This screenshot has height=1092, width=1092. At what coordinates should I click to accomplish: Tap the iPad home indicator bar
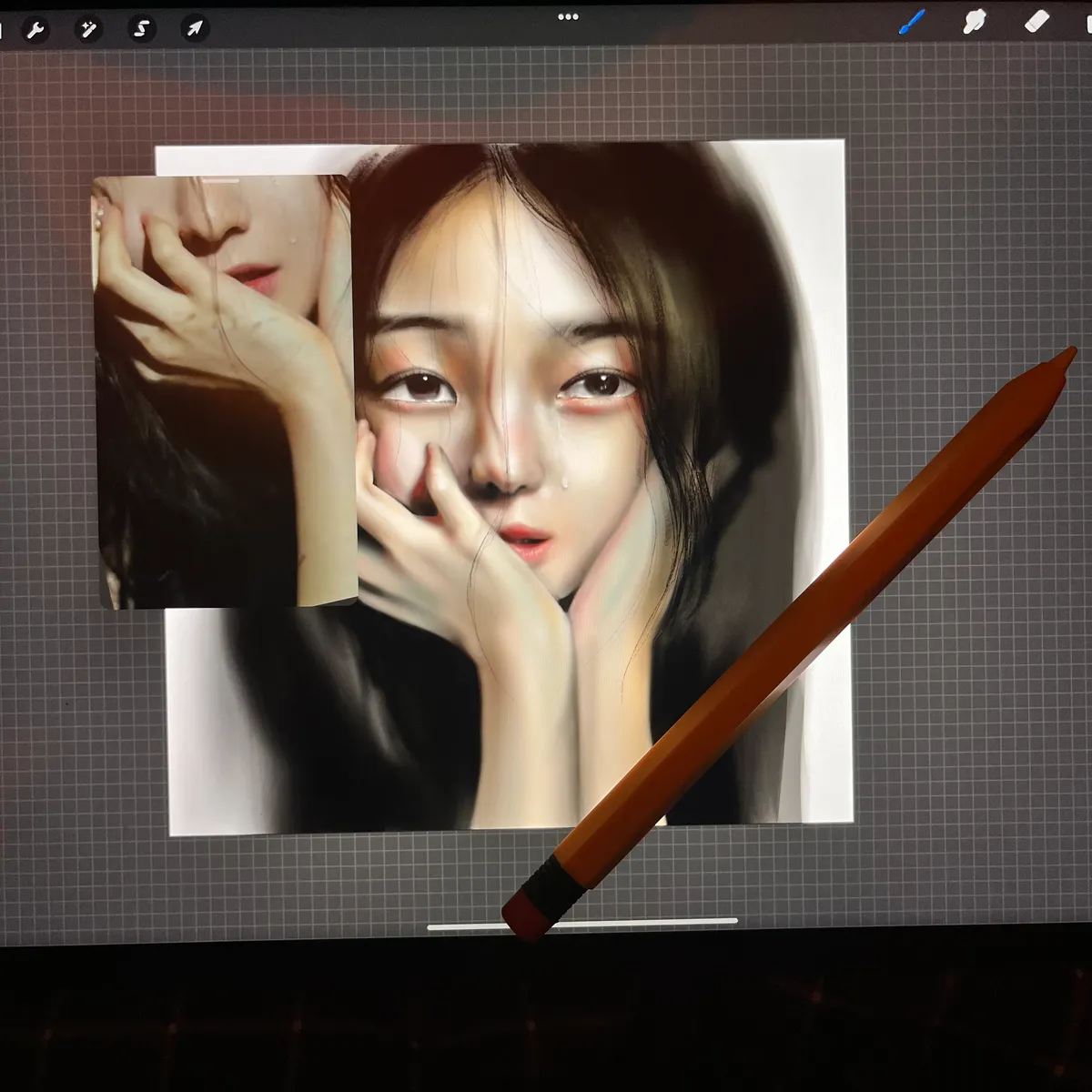click(582, 924)
